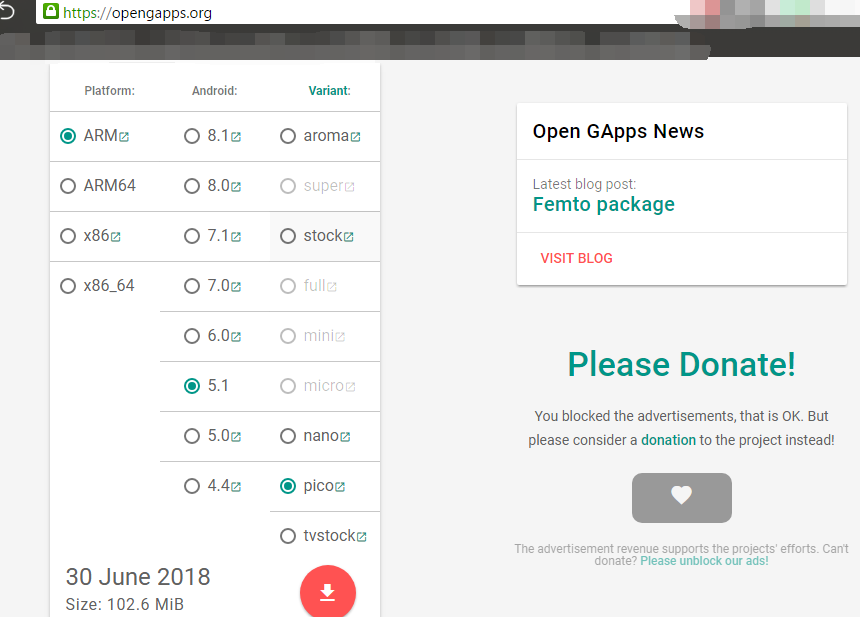
Task: Open aroma variant info link icon
Action: click(x=355, y=137)
